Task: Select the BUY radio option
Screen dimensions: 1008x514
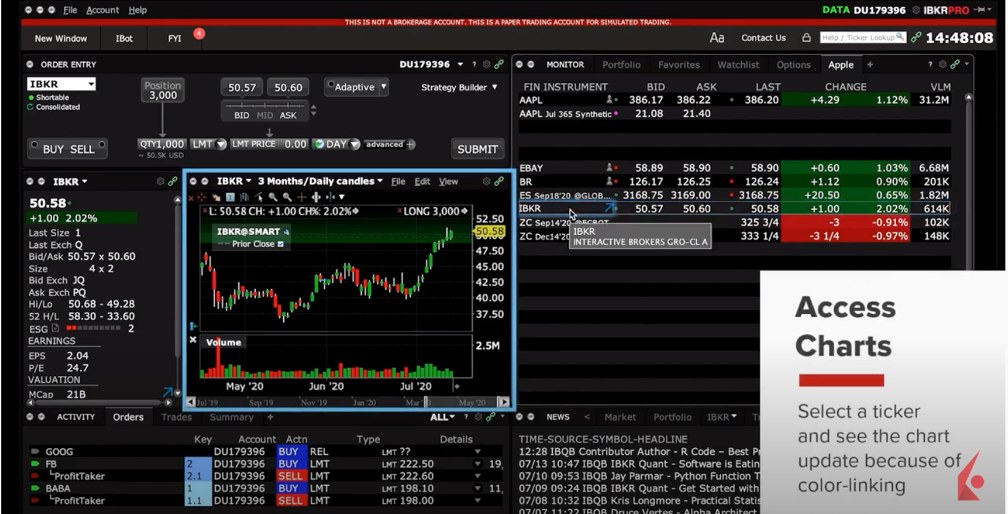Action: [53, 149]
